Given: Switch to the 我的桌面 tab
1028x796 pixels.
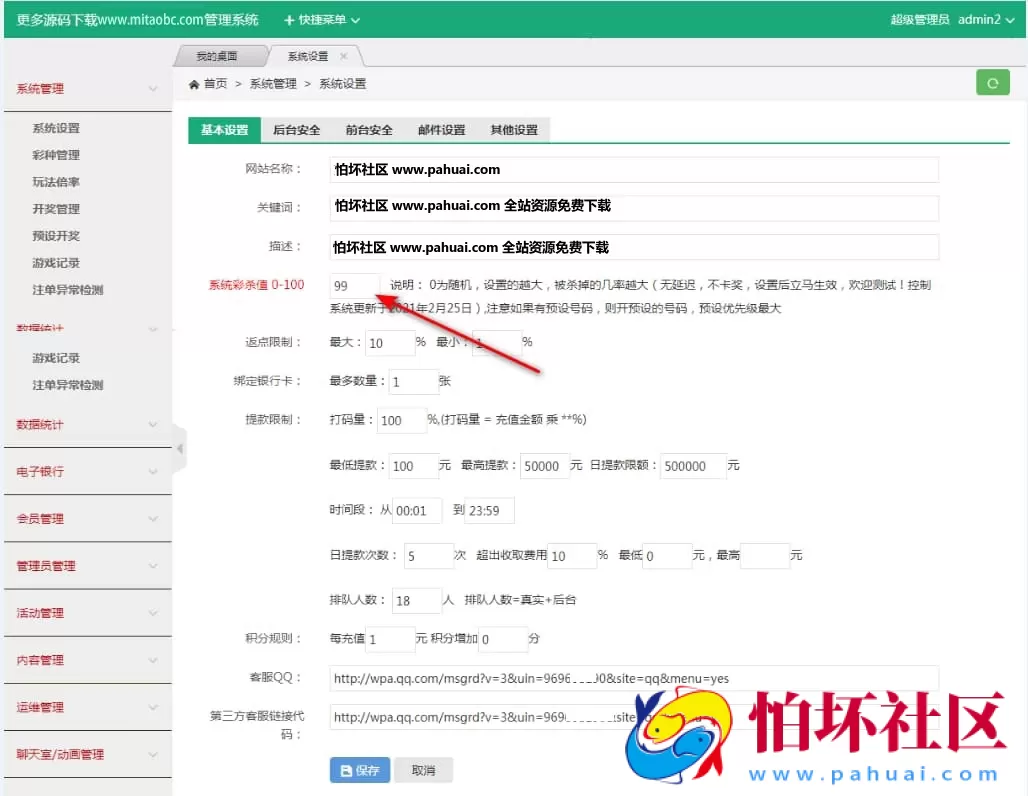Looking at the screenshot, I should [219, 57].
